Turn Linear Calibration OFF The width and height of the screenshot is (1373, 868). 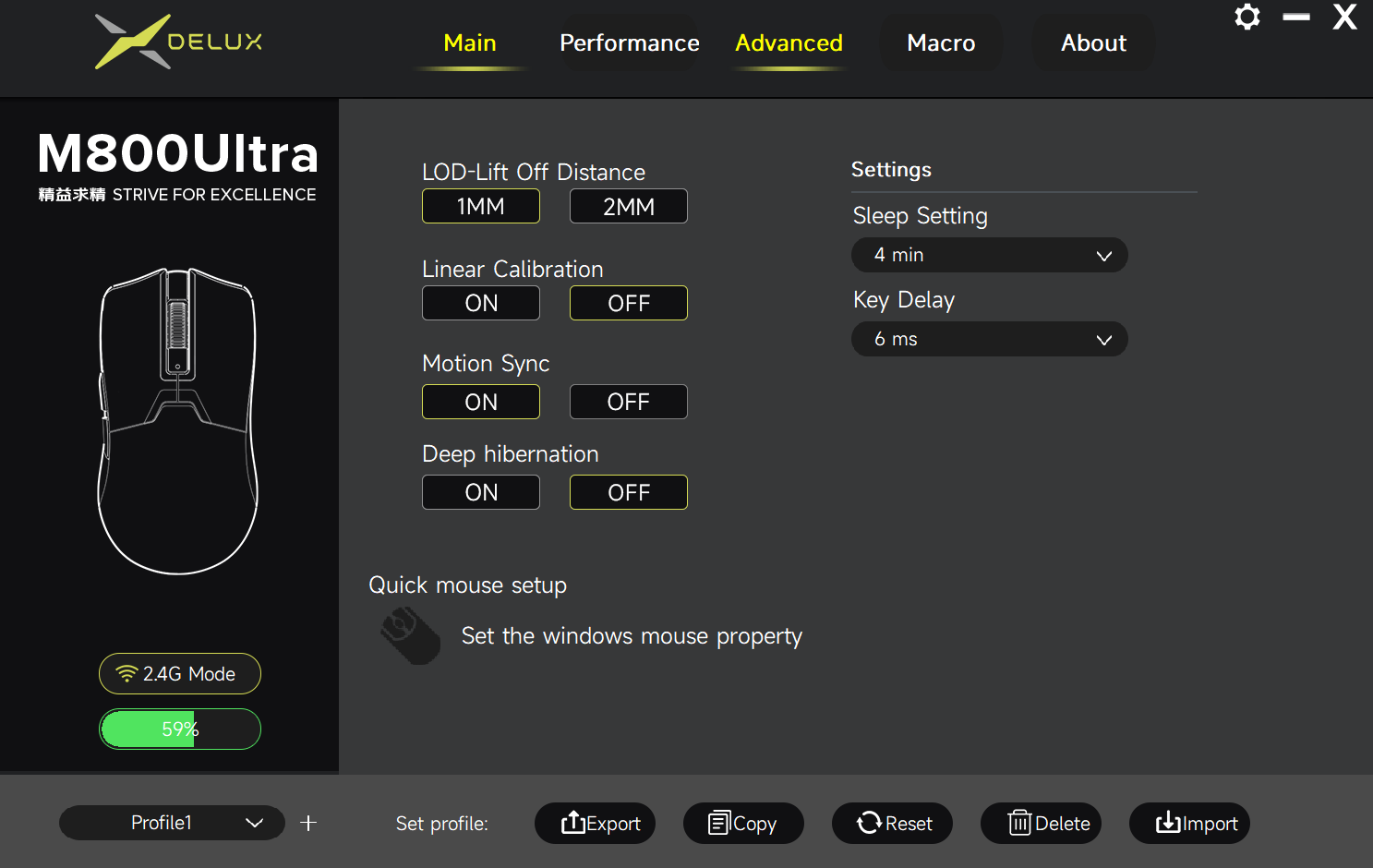pos(629,303)
